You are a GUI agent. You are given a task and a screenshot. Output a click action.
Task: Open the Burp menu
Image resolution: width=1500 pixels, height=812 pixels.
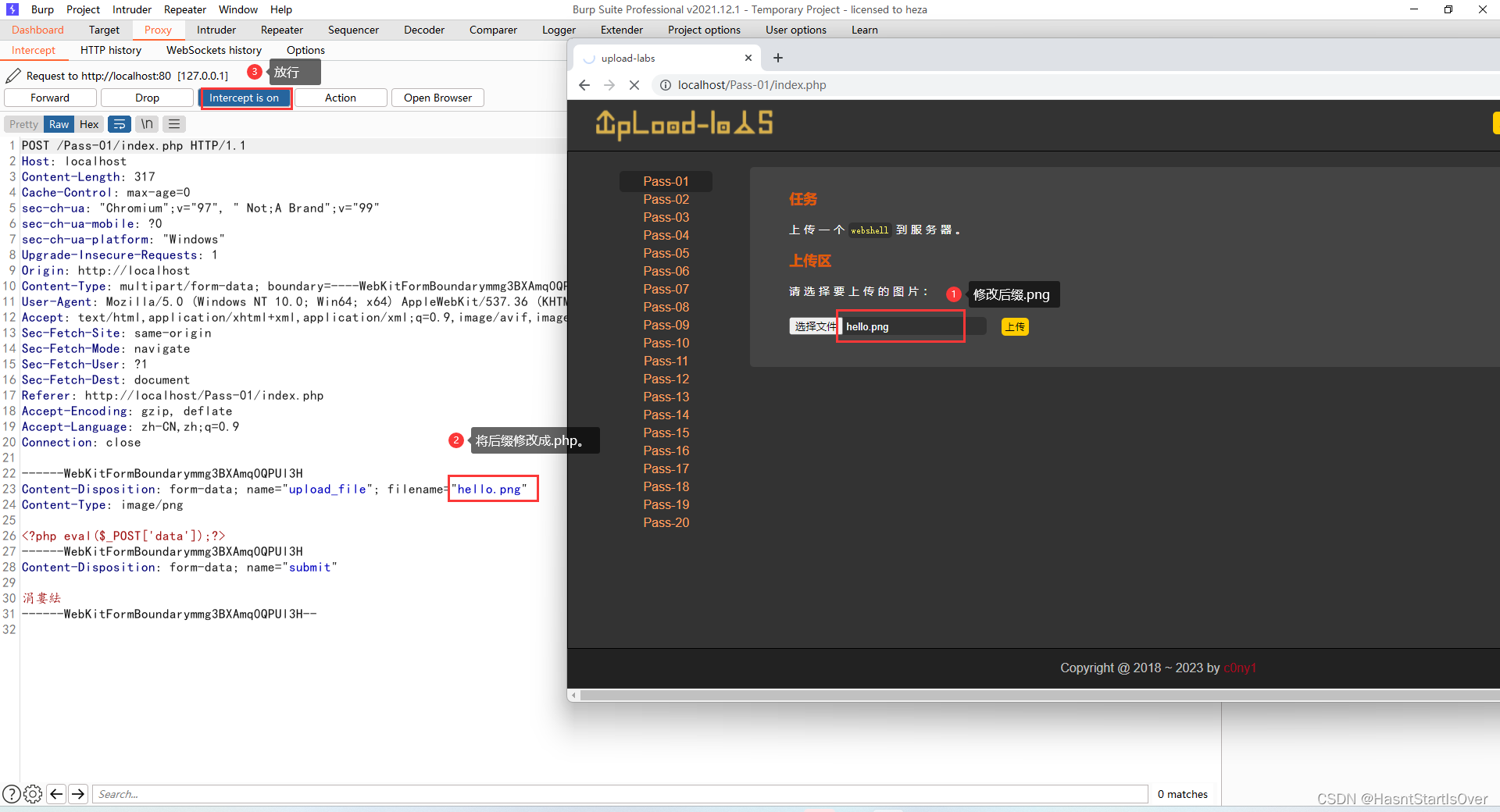click(42, 9)
